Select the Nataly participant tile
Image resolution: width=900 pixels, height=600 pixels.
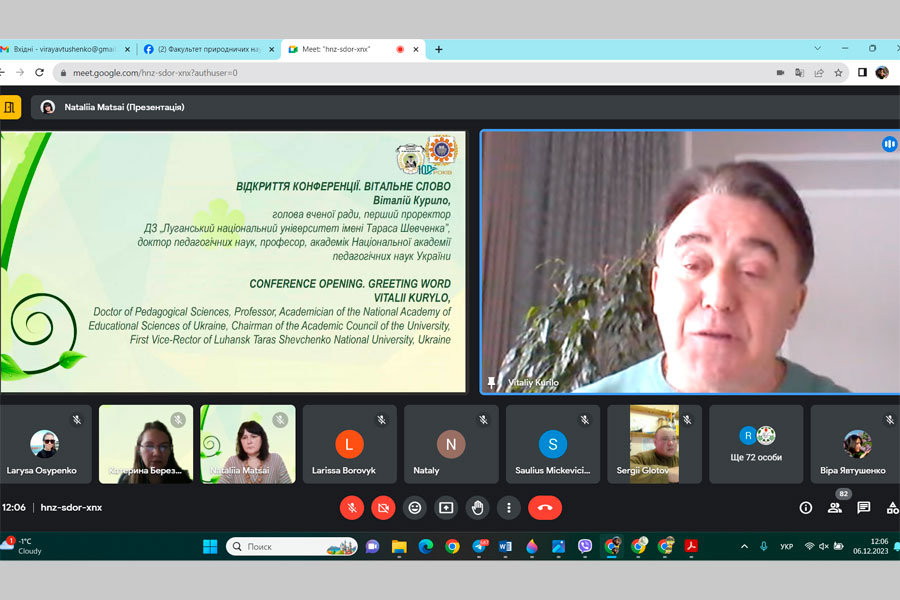pyautogui.click(x=451, y=444)
